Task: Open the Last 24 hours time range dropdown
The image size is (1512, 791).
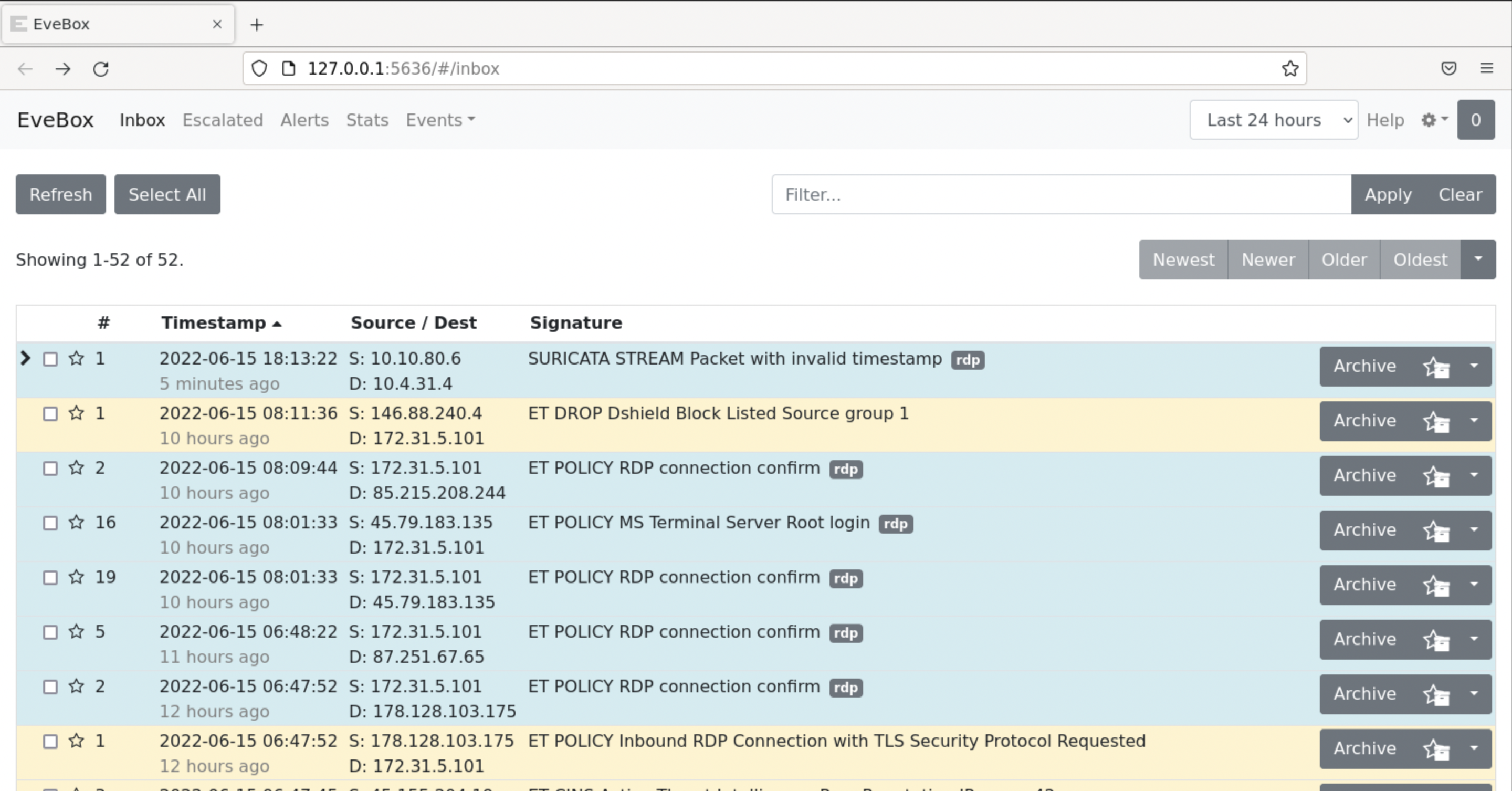Action: [1274, 120]
